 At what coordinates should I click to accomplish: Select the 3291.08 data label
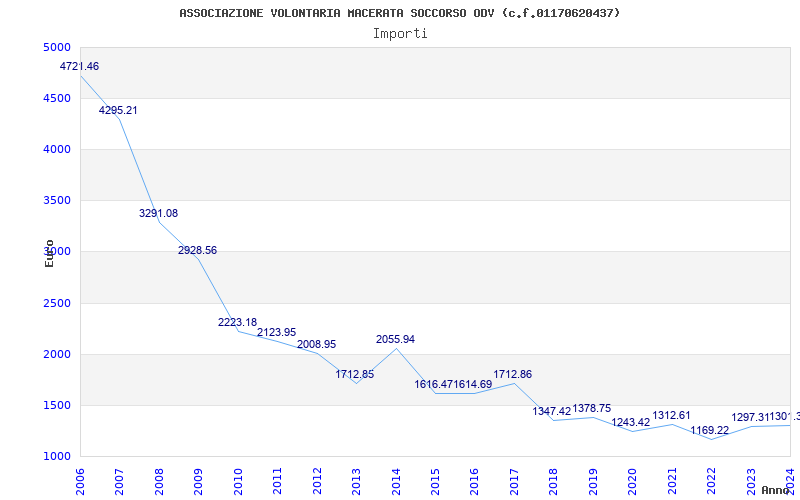pyautogui.click(x=158, y=213)
